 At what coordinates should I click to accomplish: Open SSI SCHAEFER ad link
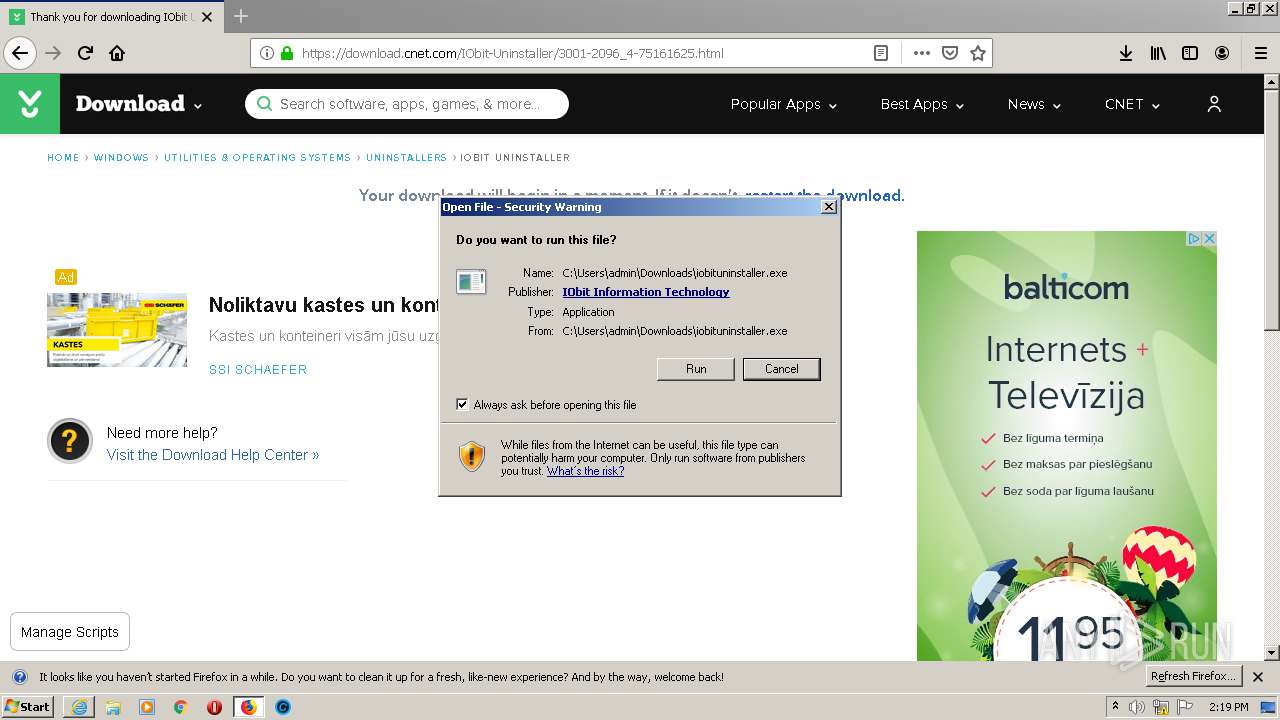(258, 370)
